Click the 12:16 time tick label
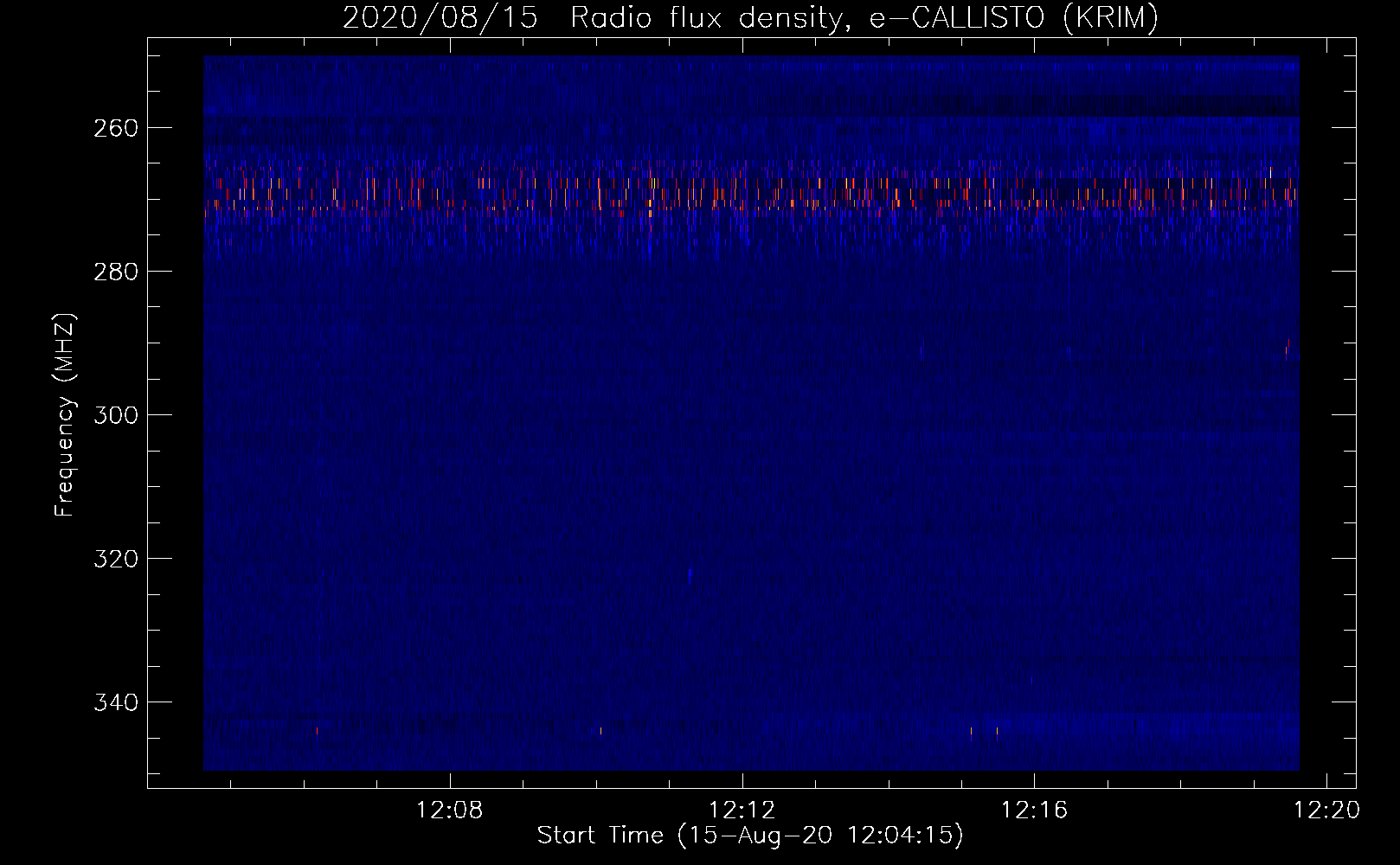Viewport: 1400px width, 865px height. point(1035,811)
